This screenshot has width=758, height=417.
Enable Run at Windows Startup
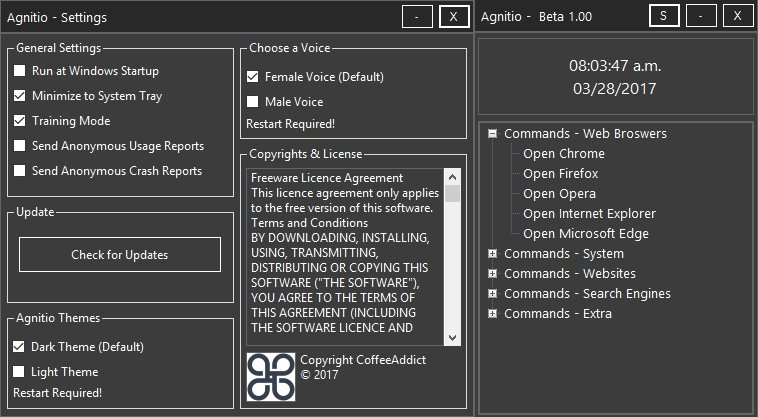coord(19,71)
